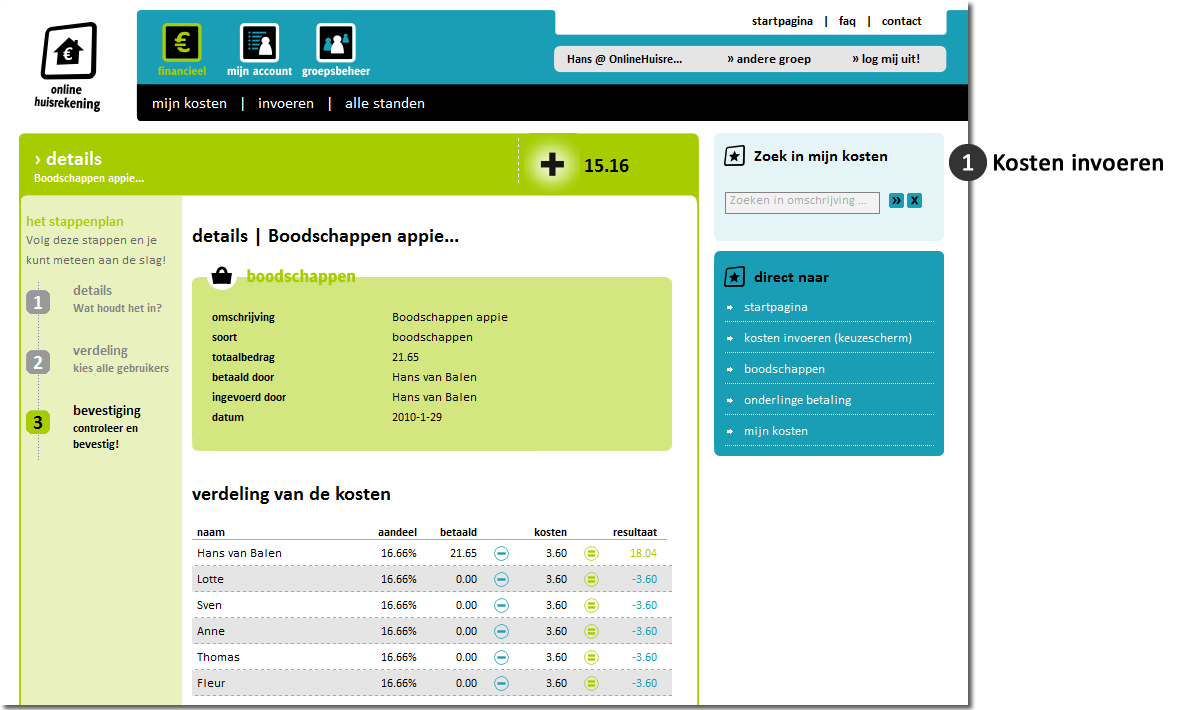Click the black plus icon beside 15.16

tap(552, 165)
